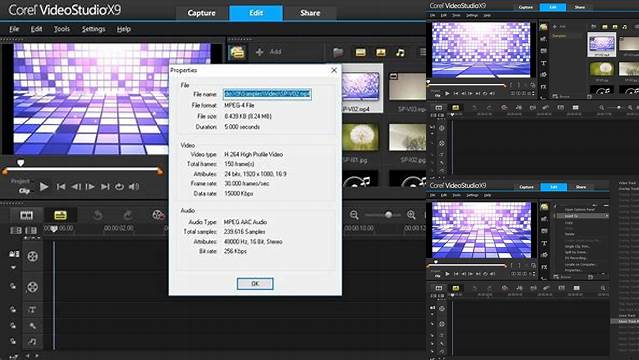Viewport: 639px width, 360px height.
Task: Select the SP-V02.mp4 video thumbnail
Action: pos(361,88)
